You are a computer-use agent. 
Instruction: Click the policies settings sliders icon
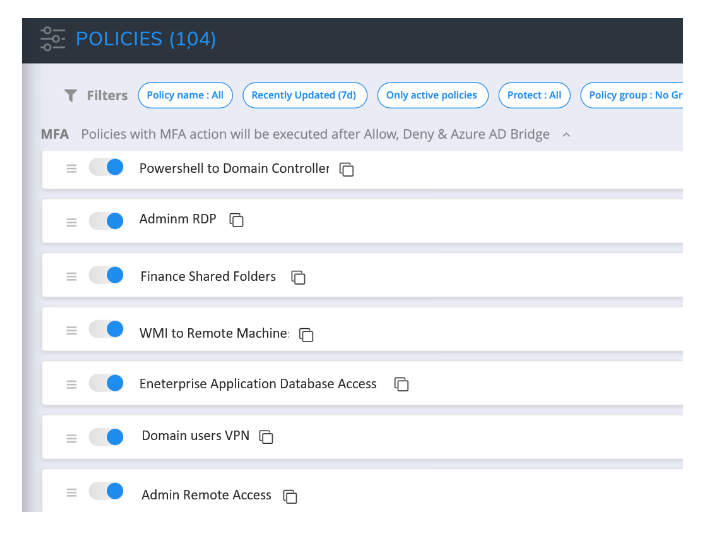[x=53, y=39]
